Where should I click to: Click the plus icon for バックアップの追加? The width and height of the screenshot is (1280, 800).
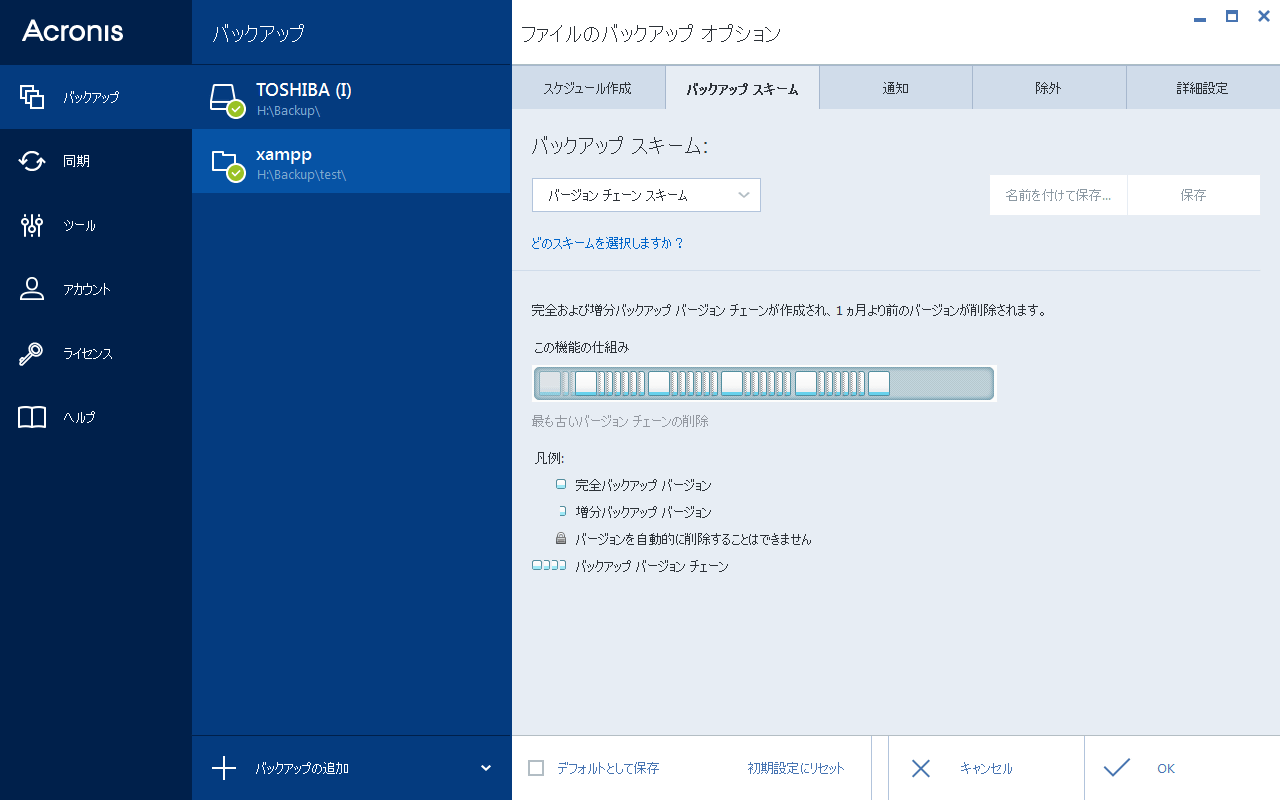pyautogui.click(x=224, y=768)
